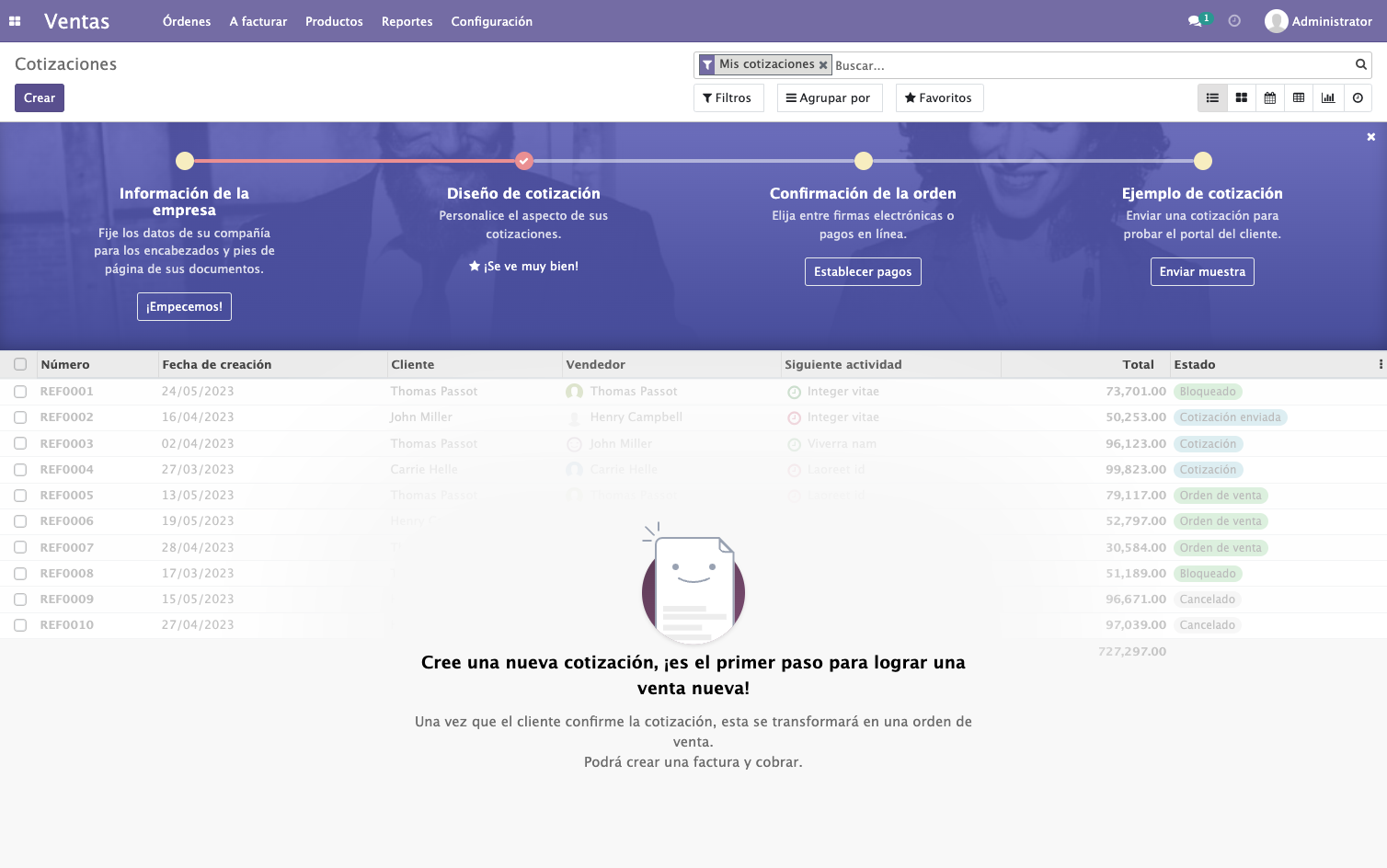Screen dimensions: 1387x868
Task: Open the A facturar menu
Action: (258, 21)
